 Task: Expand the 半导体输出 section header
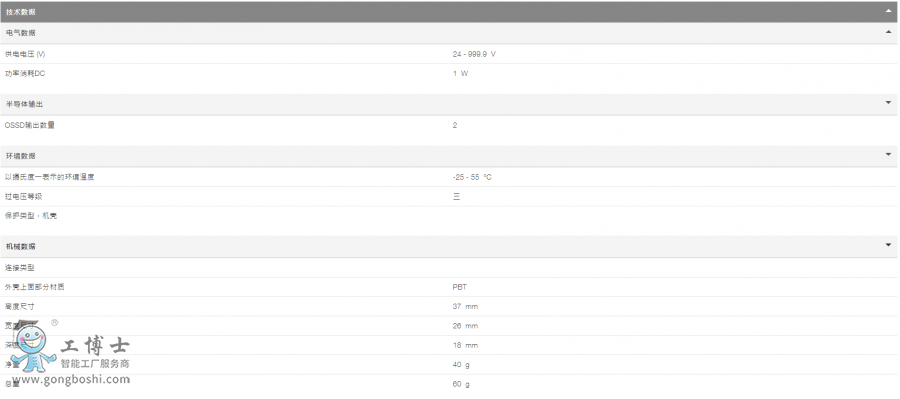tap(450, 104)
